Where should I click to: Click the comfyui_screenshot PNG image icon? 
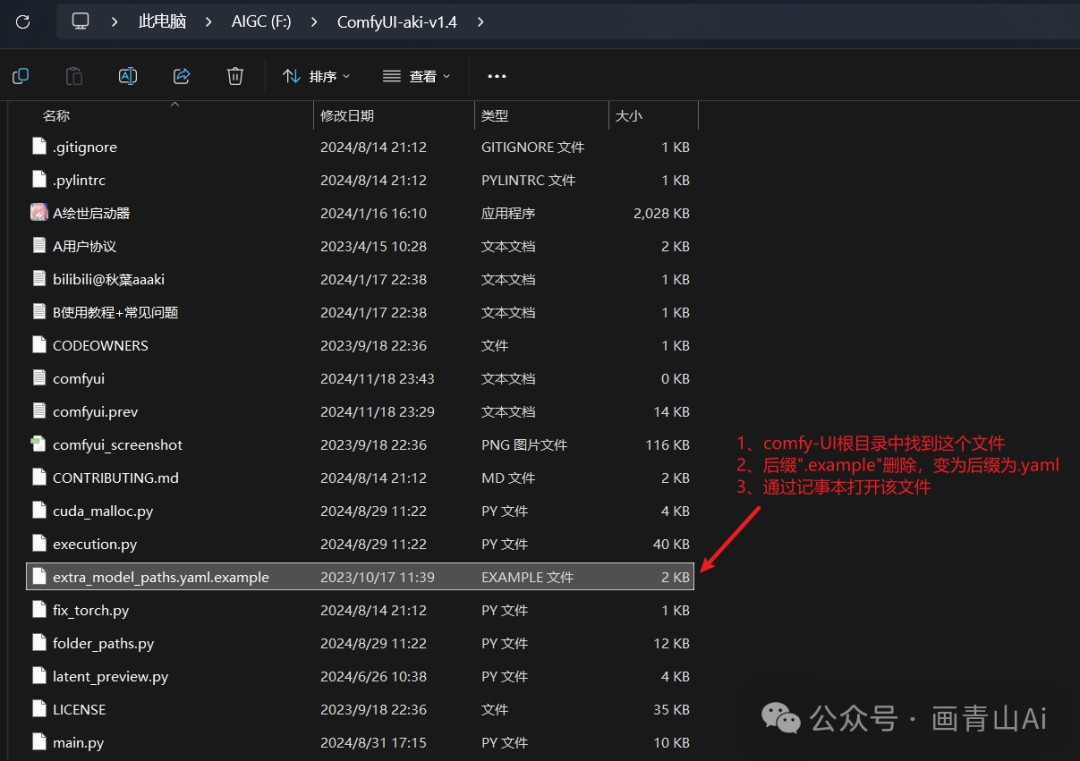(39, 444)
